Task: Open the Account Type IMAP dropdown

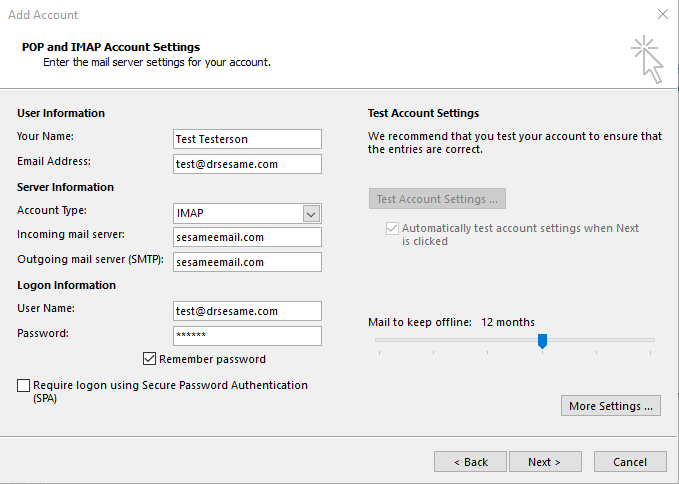Action: coord(311,214)
